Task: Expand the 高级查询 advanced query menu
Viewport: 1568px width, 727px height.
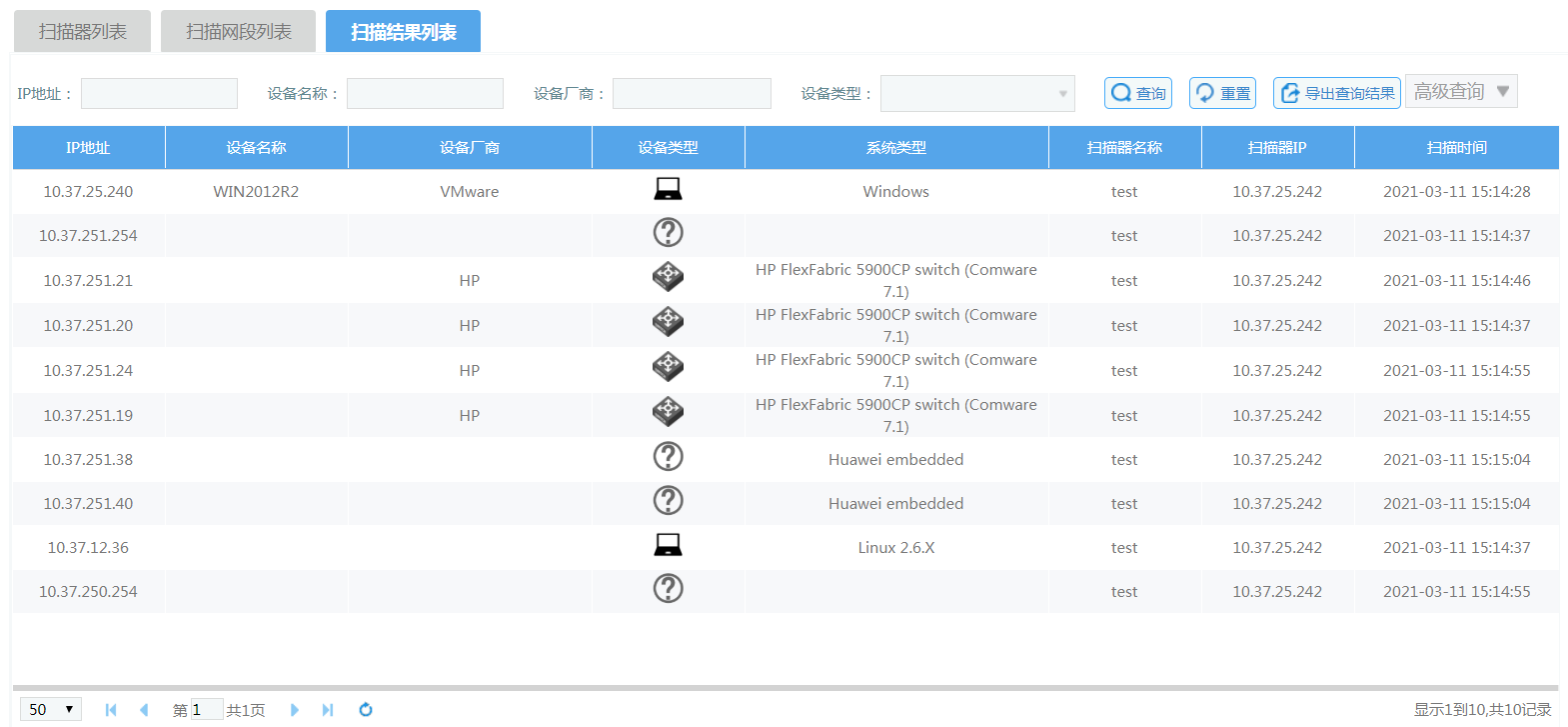Action: [x=1461, y=91]
